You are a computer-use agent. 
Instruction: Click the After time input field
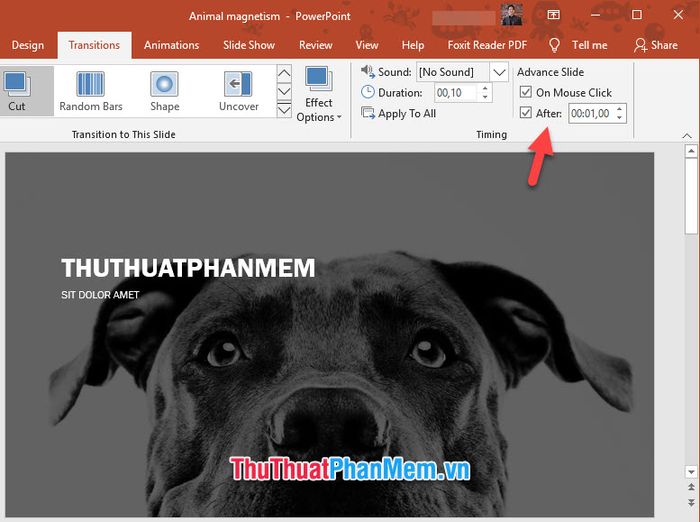coord(591,113)
